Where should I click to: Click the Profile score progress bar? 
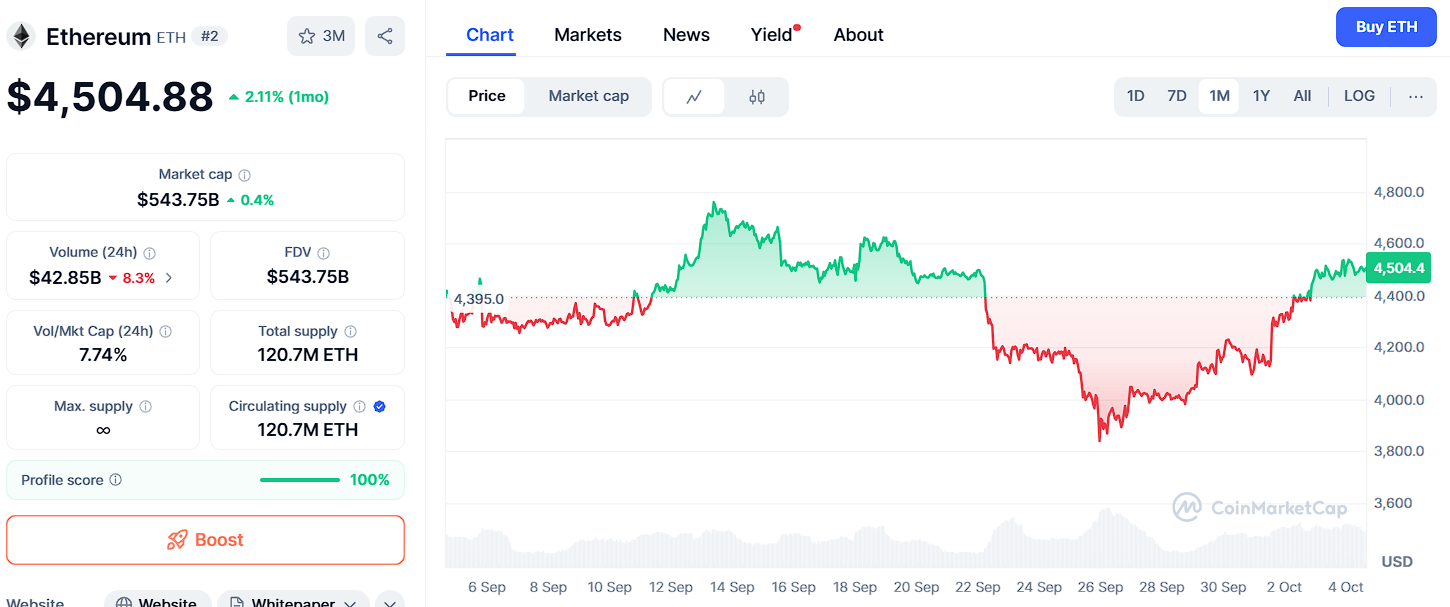point(299,480)
